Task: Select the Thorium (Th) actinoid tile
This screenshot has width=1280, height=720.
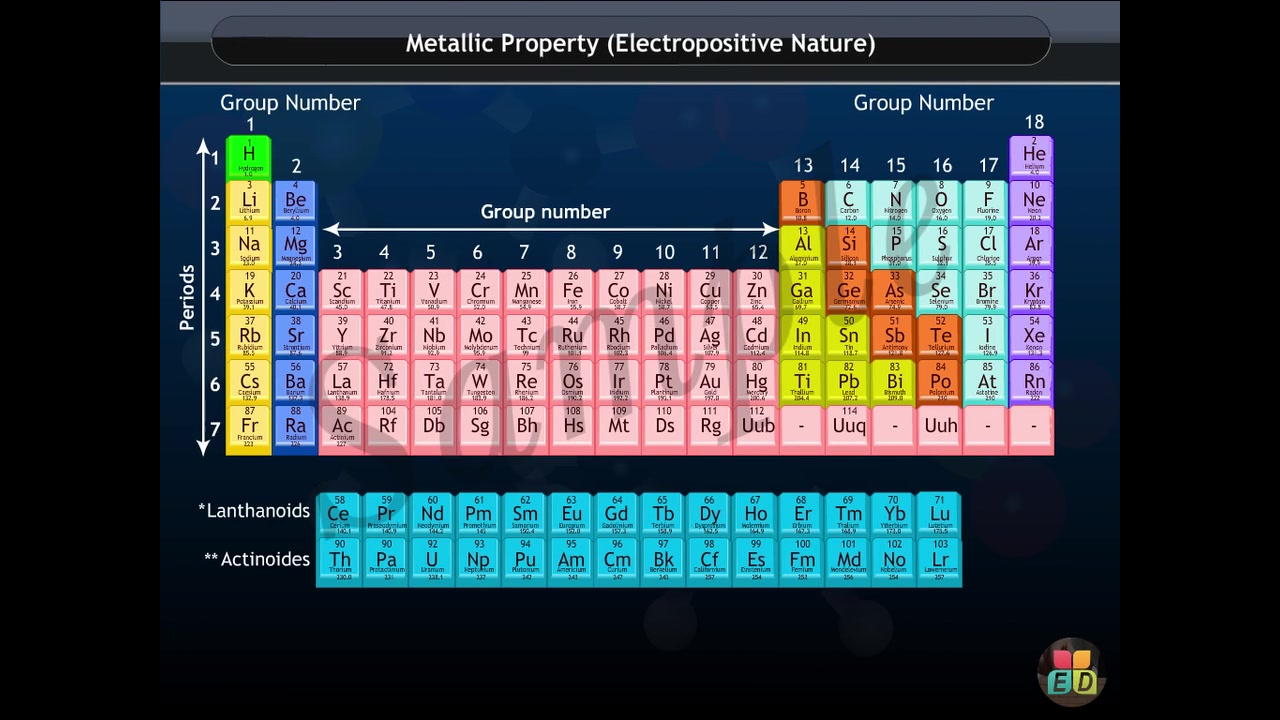Action: (339, 561)
